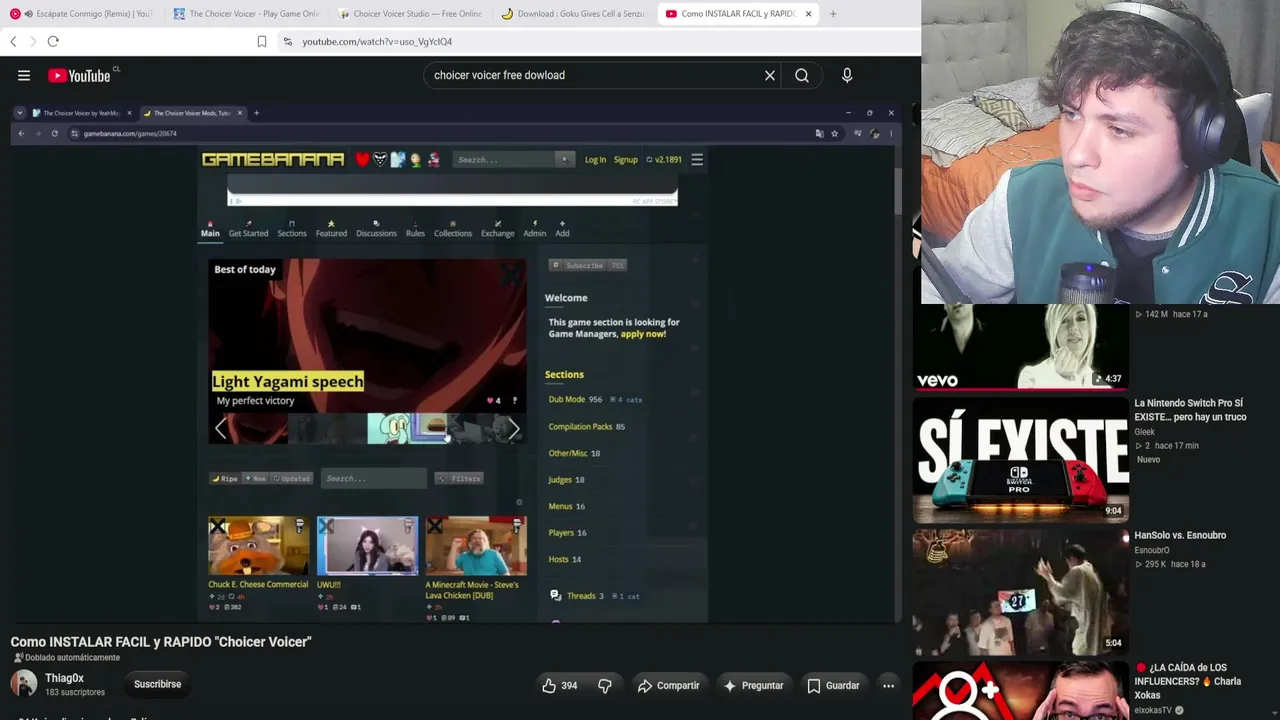Viewport: 1280px width, 720px height.
Task: Open the 'Light Yagami speech' featured item
Action: pyautogui.click(x=288, y=381)
